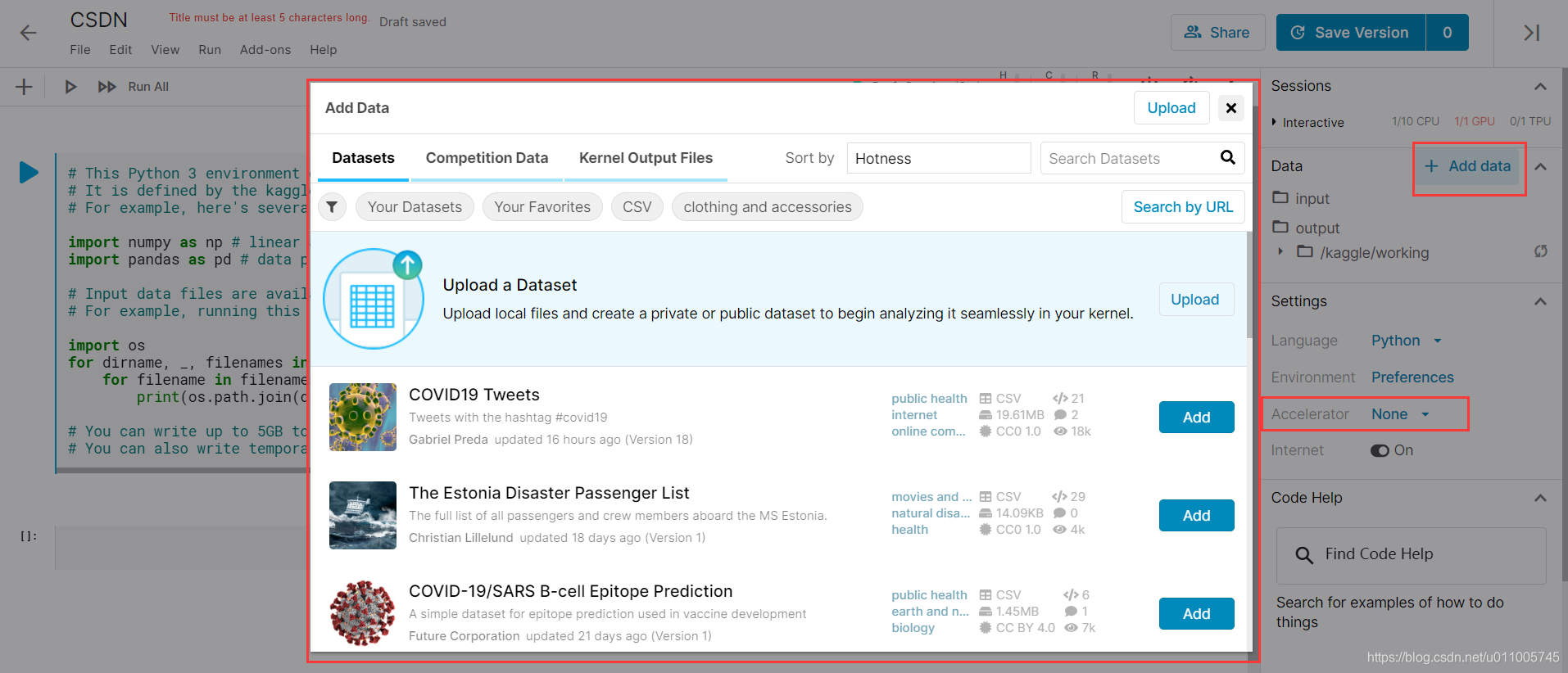Click the back arrow icon
1568x673 pixels.
coord(29,33)
